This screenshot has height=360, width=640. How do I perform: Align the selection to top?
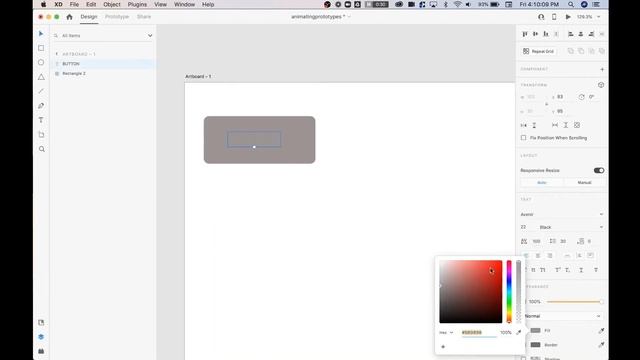[525, 34]
